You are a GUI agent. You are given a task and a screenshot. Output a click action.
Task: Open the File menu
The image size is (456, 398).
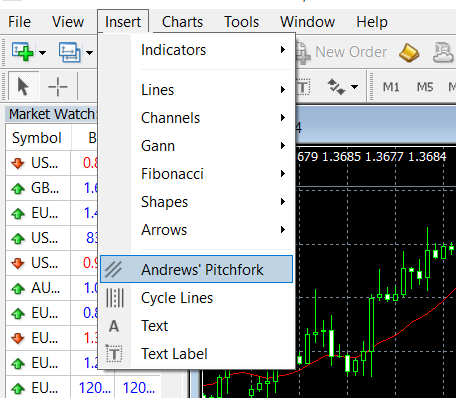19,22
